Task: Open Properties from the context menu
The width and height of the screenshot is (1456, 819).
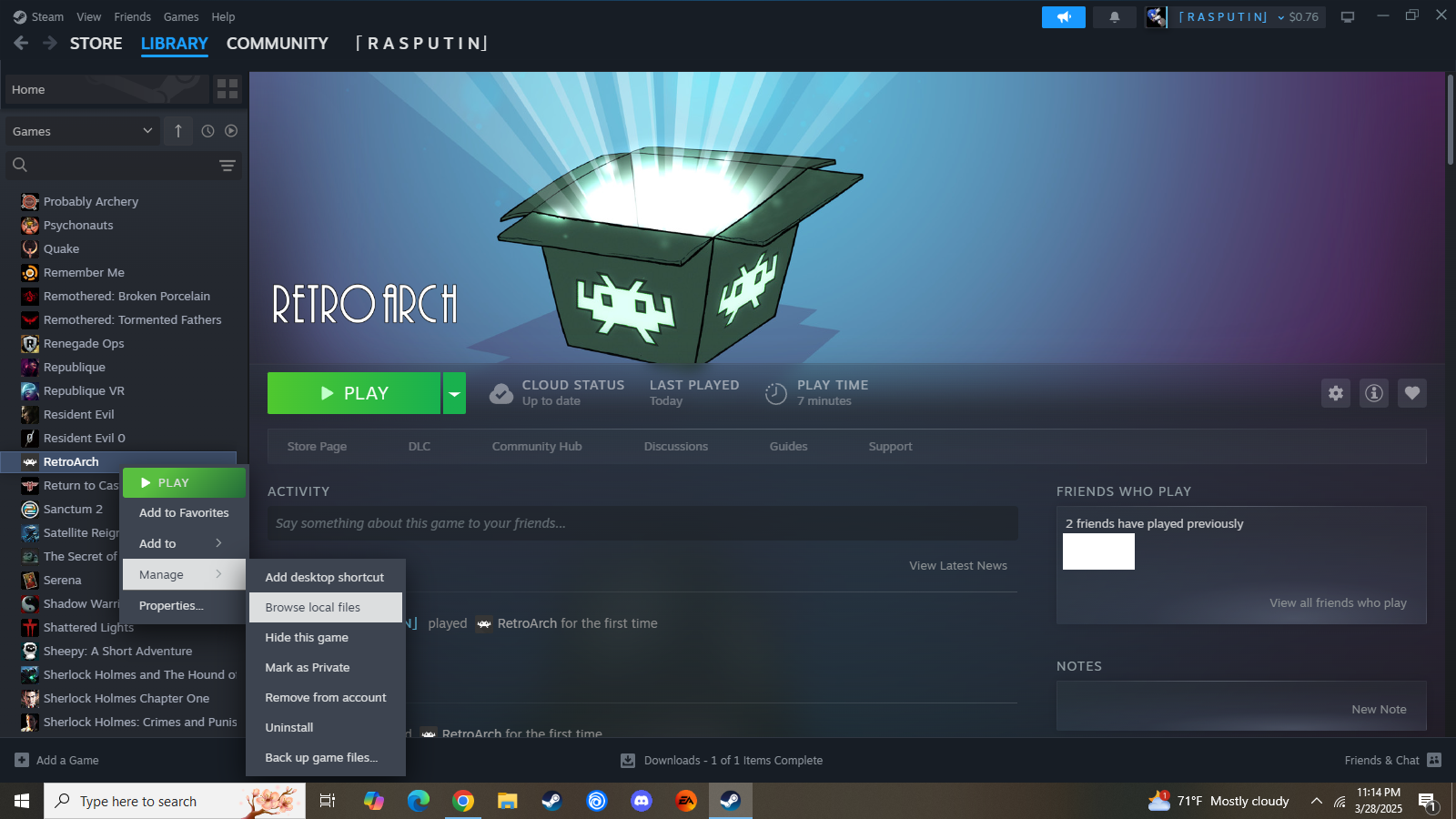Action: click(x=185, y=605)
